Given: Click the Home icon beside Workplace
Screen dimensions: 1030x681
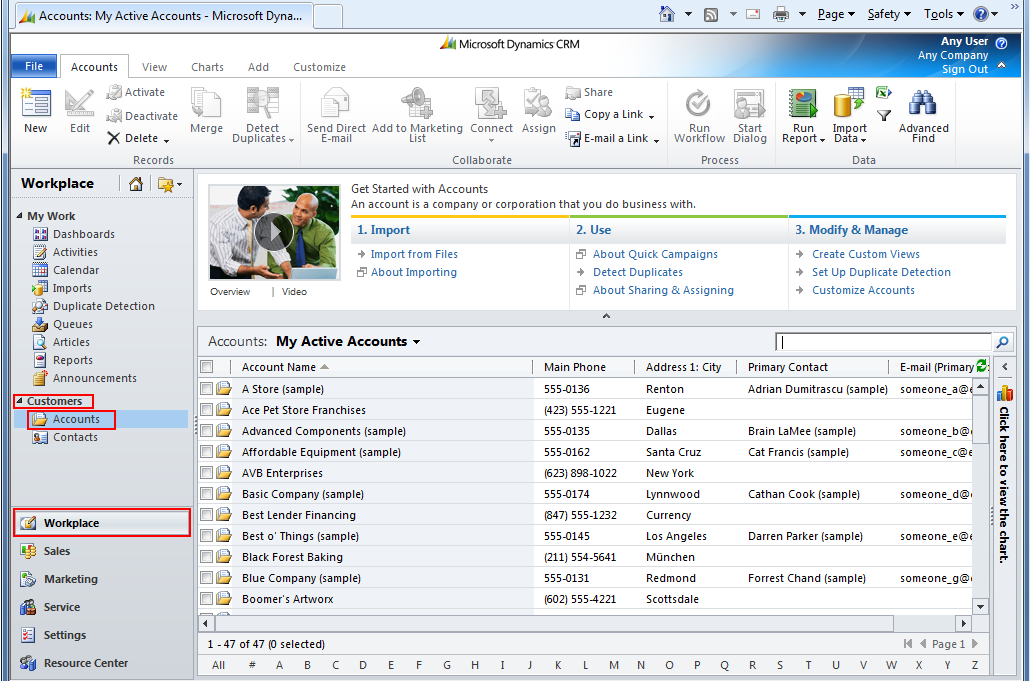Looking at the screenshot, I should (136, 184).
